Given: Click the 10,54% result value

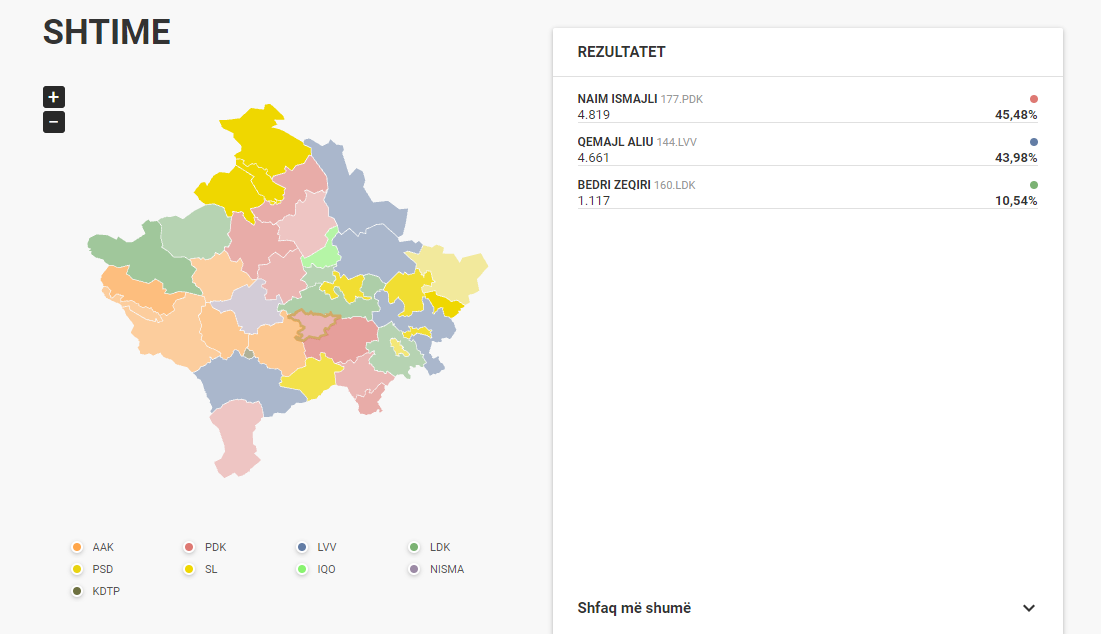Looking at the screenshot, I should click(x=1016, y=201).
